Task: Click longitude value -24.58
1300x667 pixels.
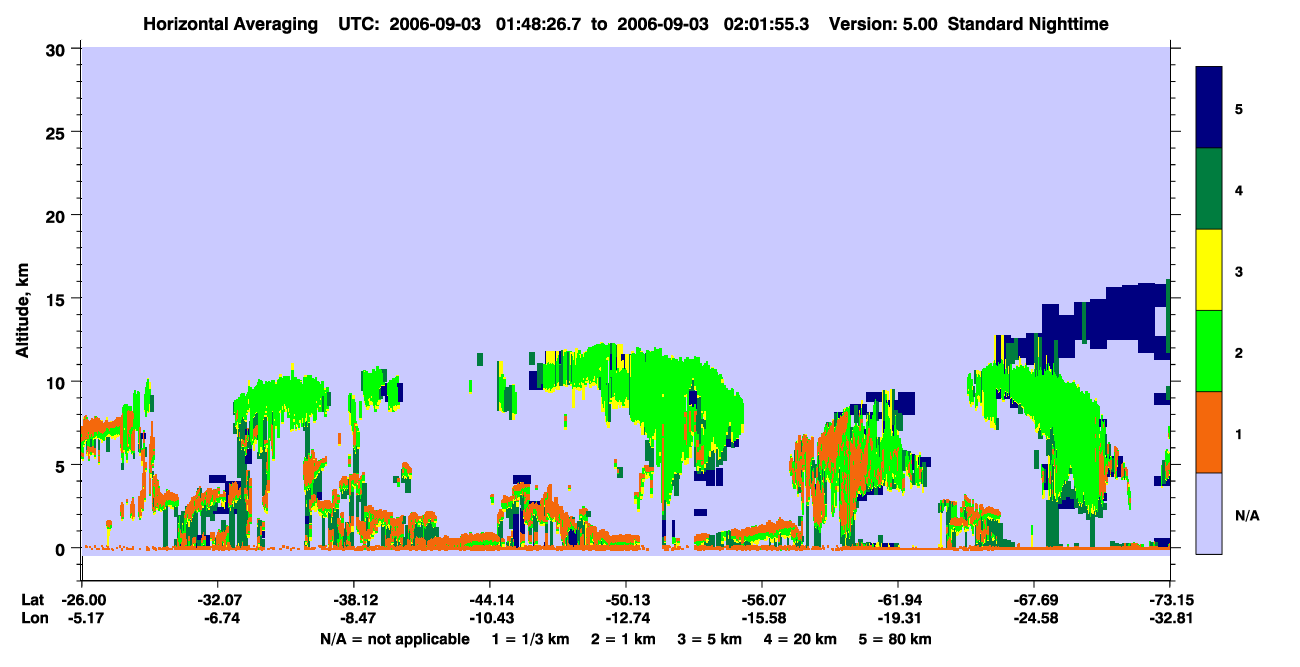Action: tap(1034, 618)
